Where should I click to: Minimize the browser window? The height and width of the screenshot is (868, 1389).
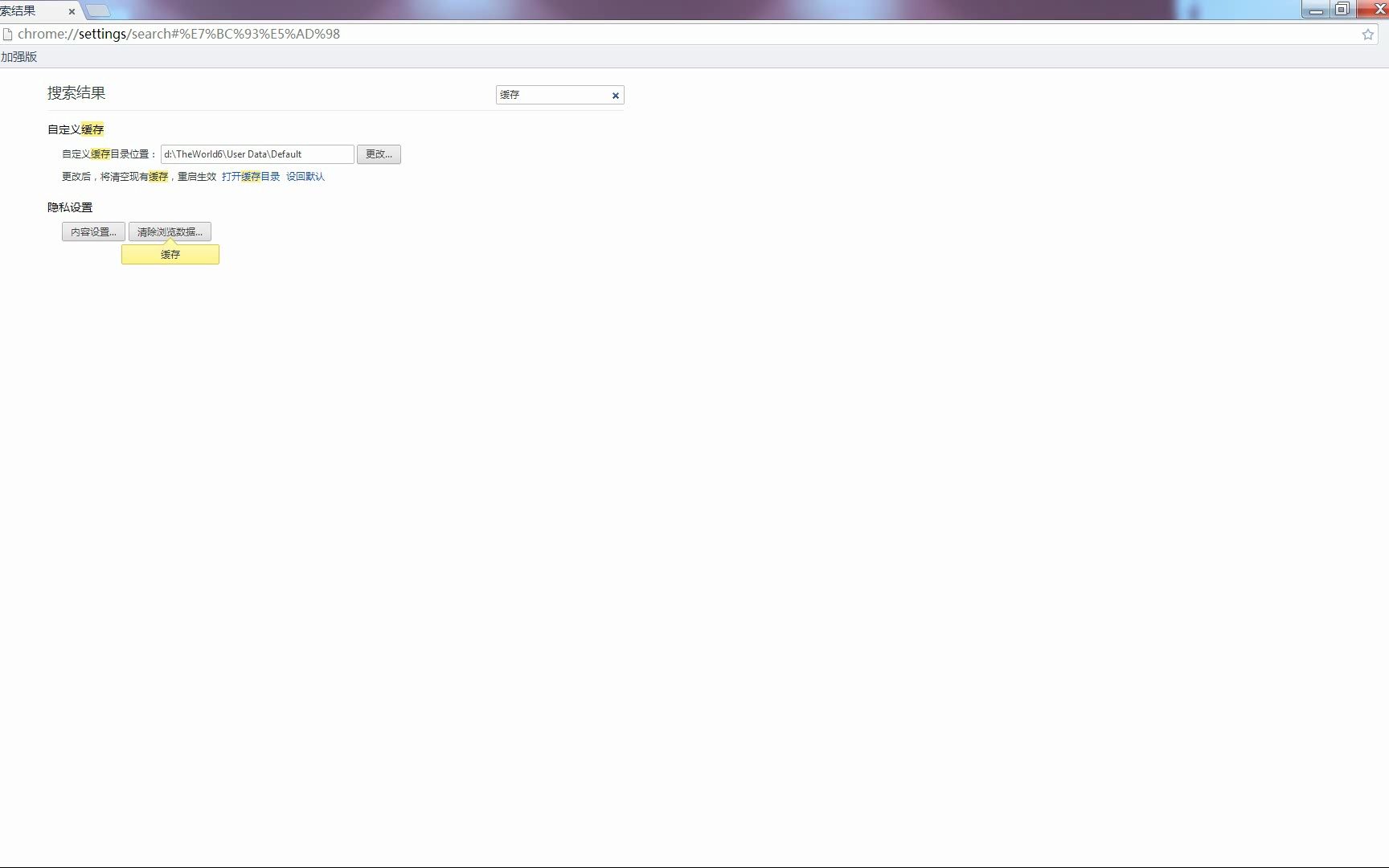click(1316, 10)
